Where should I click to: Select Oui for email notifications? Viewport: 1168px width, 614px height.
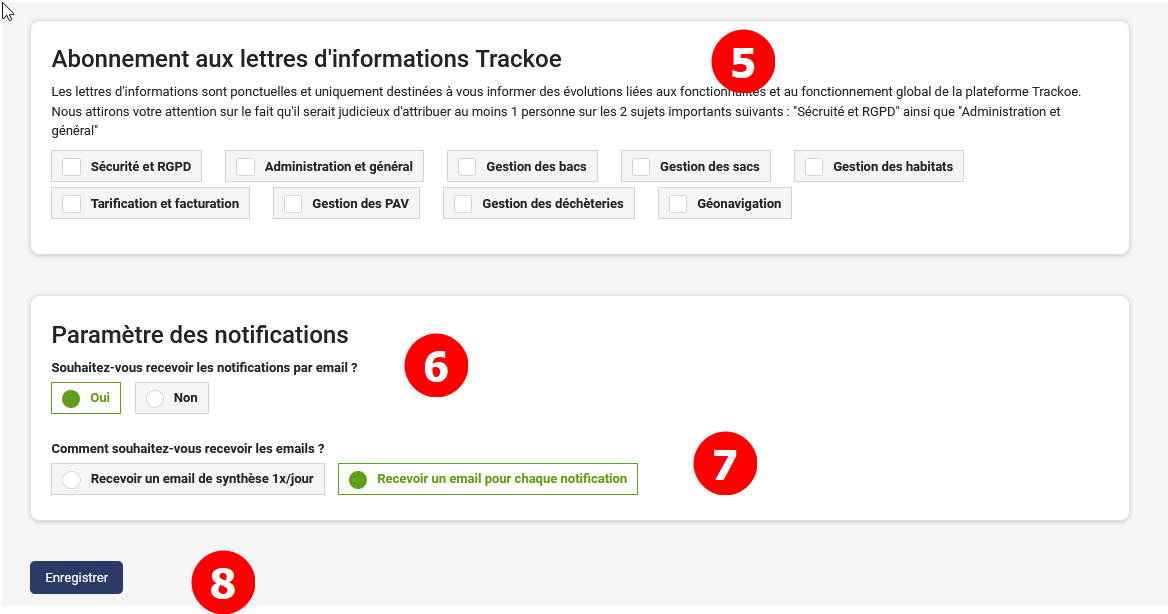[x=71, y=398]
